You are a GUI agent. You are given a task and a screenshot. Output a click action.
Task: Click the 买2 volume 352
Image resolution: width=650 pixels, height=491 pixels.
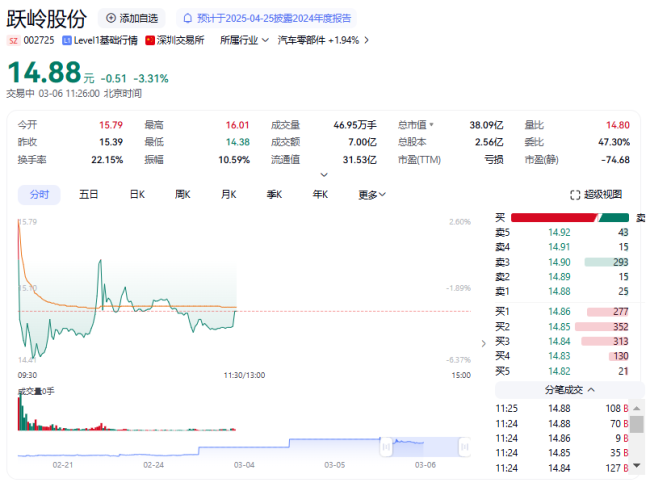click(x=621, y=327)
